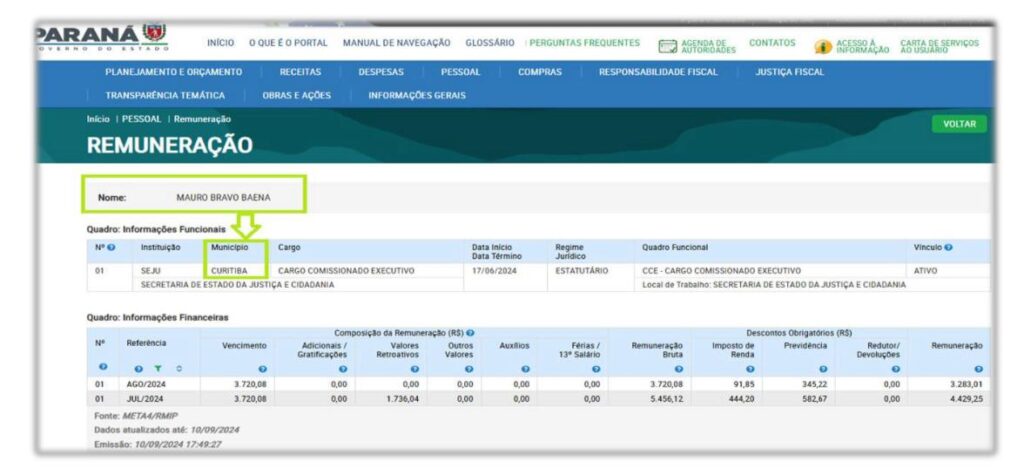The image size is (1024, 475).
Task: Click the 5.456,12 gross remuneration value
Action: pos(667,398)
